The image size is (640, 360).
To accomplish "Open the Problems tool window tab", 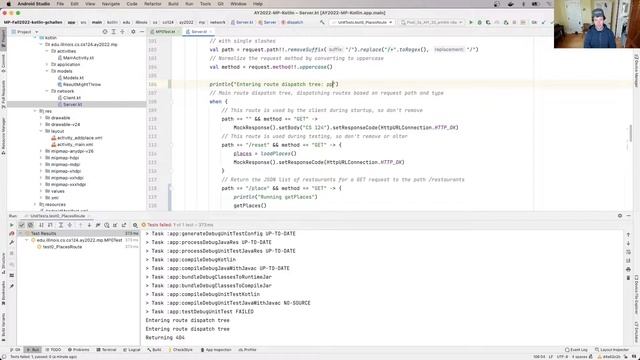I will coord(78,350).
